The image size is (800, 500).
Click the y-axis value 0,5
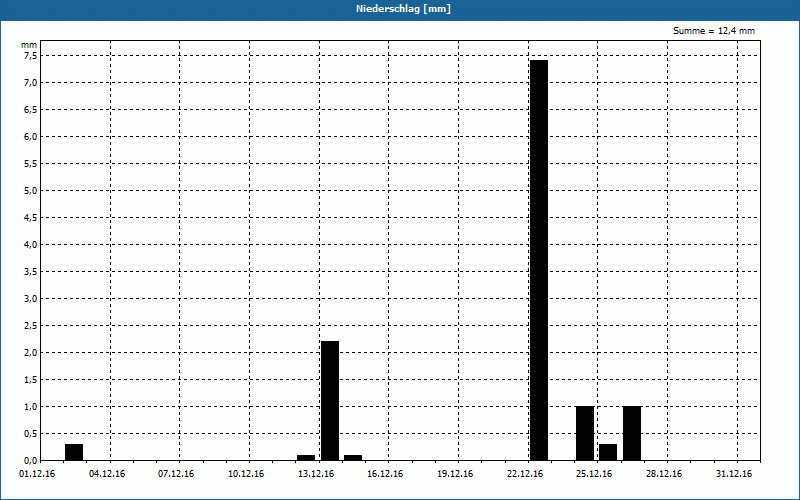(31, 434)
